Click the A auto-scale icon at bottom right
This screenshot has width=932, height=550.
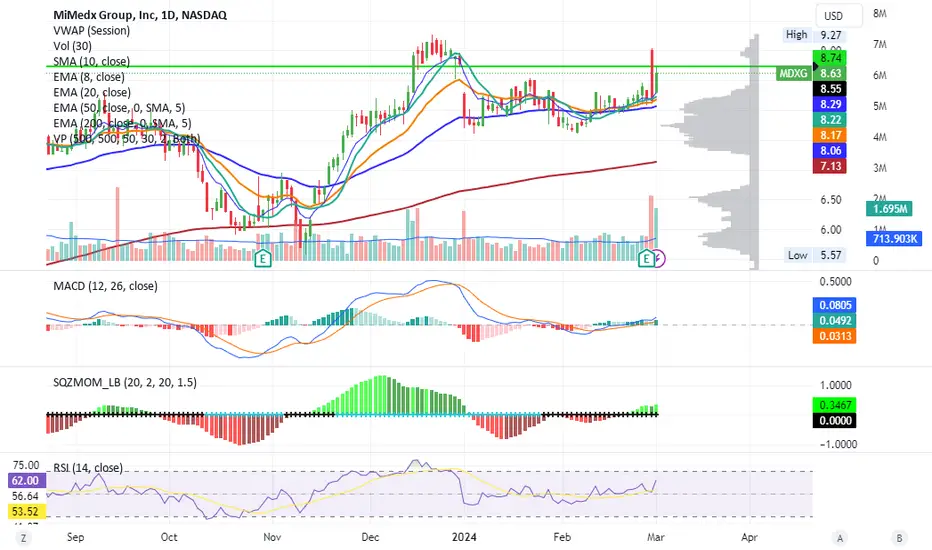[x=840, y=538]
